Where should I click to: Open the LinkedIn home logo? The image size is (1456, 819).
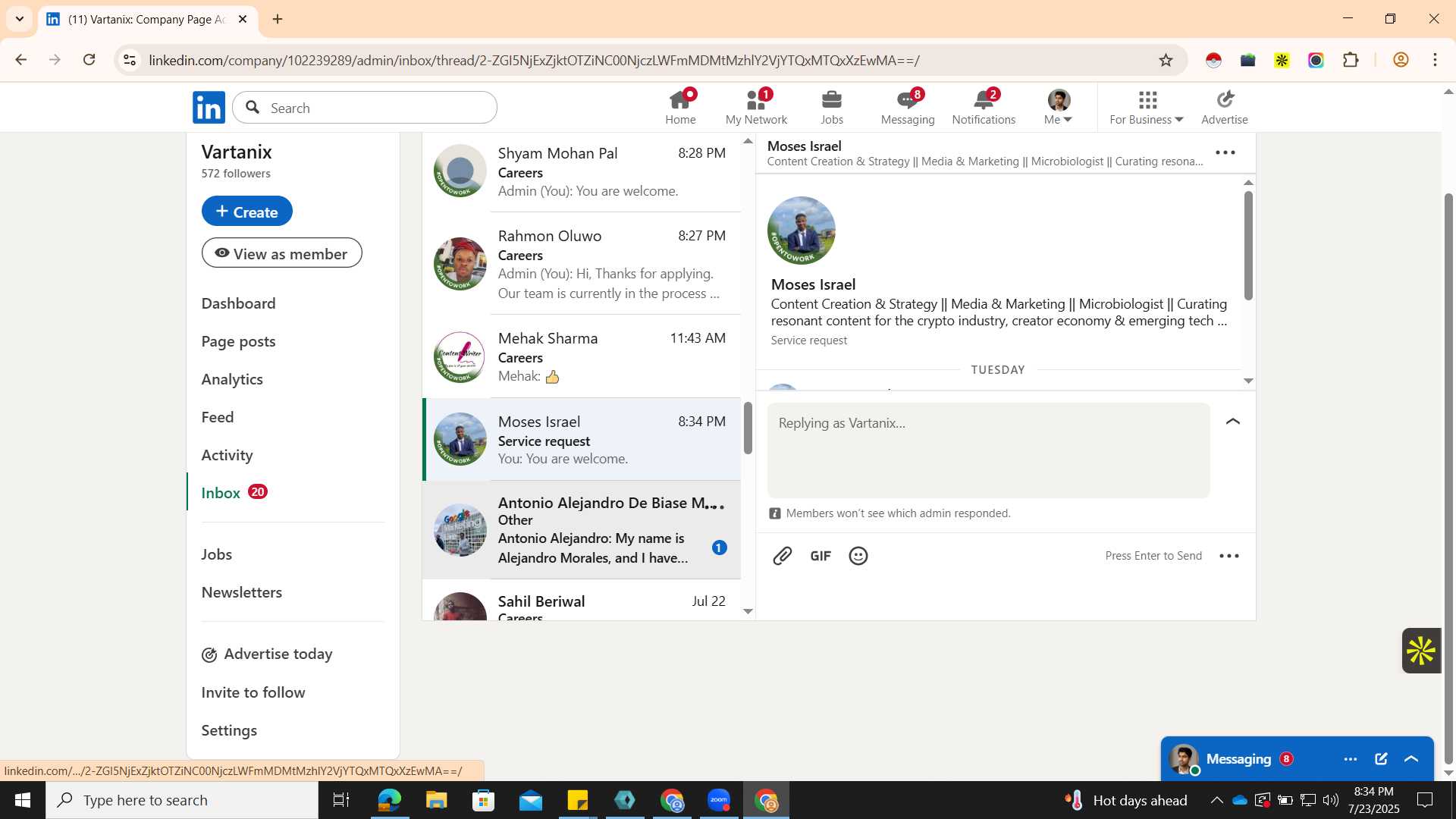[209, 108]
